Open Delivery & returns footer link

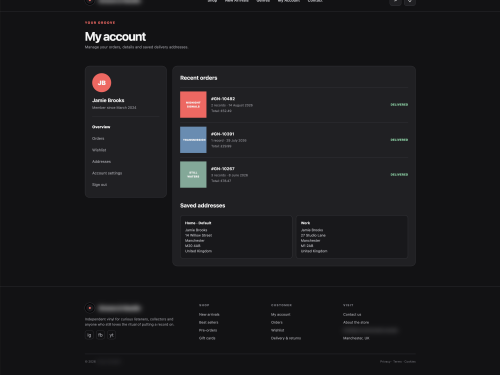[286, 338]
